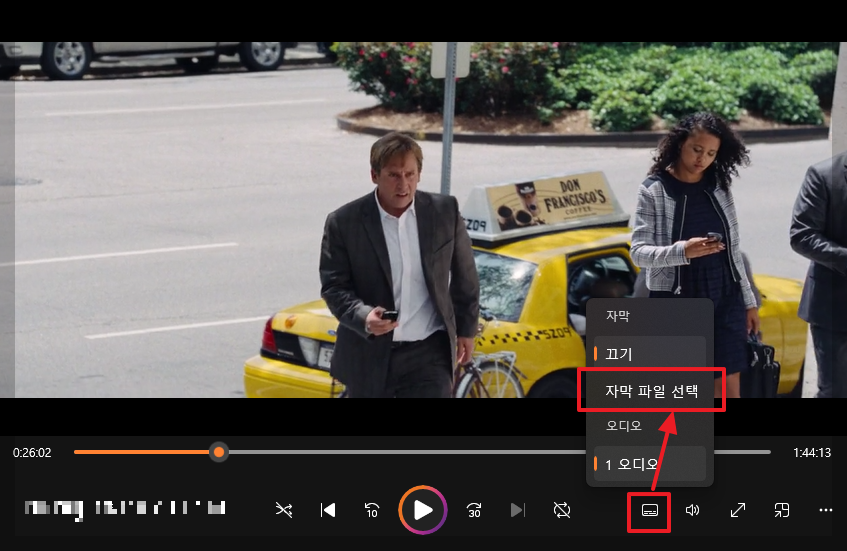847x551 pixels.
Task: Open the volume control icon
Action: click(x=693, y=510)
